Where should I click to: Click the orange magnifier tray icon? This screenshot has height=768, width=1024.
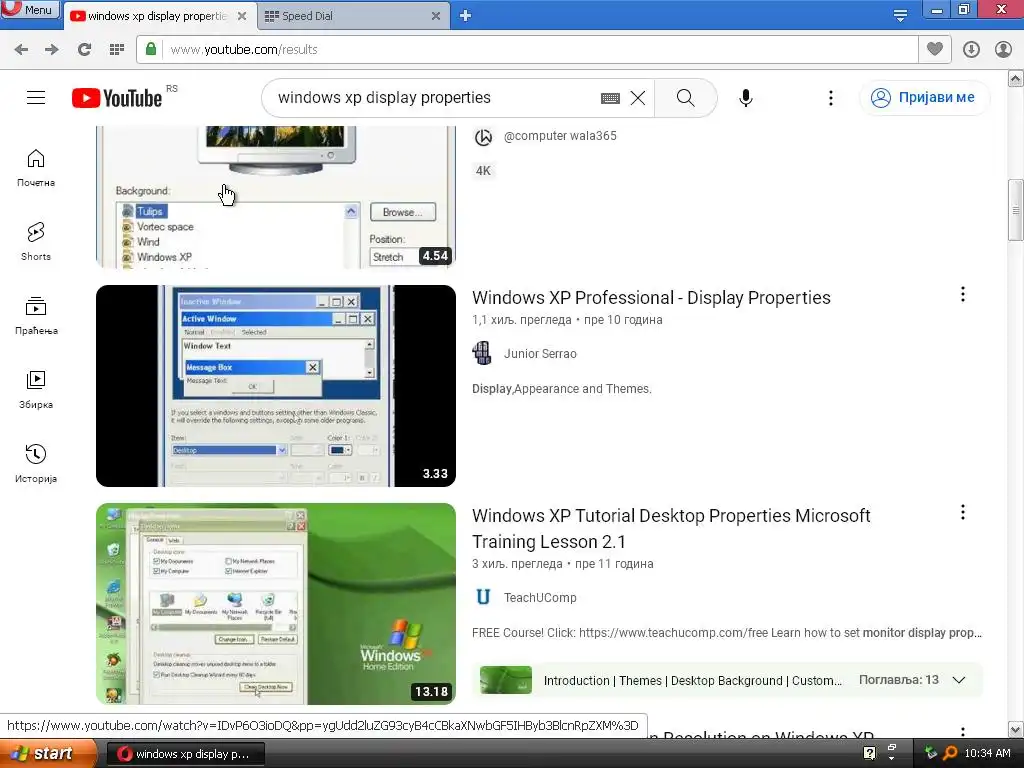(950, 754)
